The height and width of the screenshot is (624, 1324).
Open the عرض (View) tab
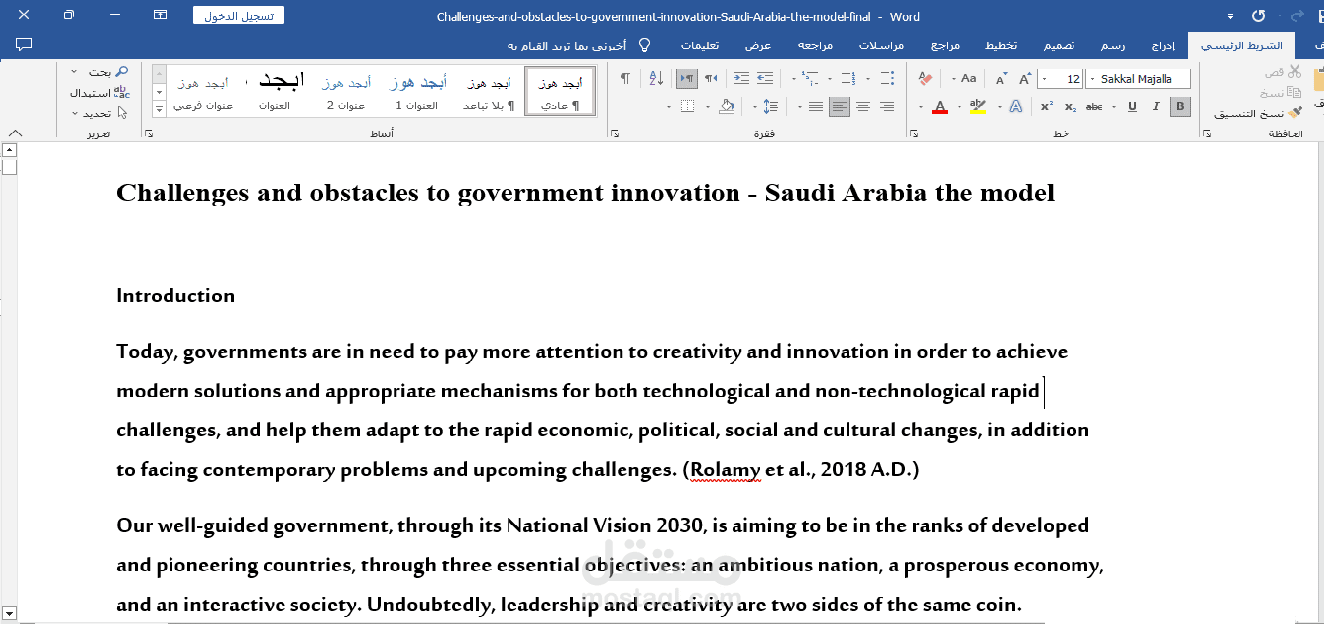click(x=757, y=46)
